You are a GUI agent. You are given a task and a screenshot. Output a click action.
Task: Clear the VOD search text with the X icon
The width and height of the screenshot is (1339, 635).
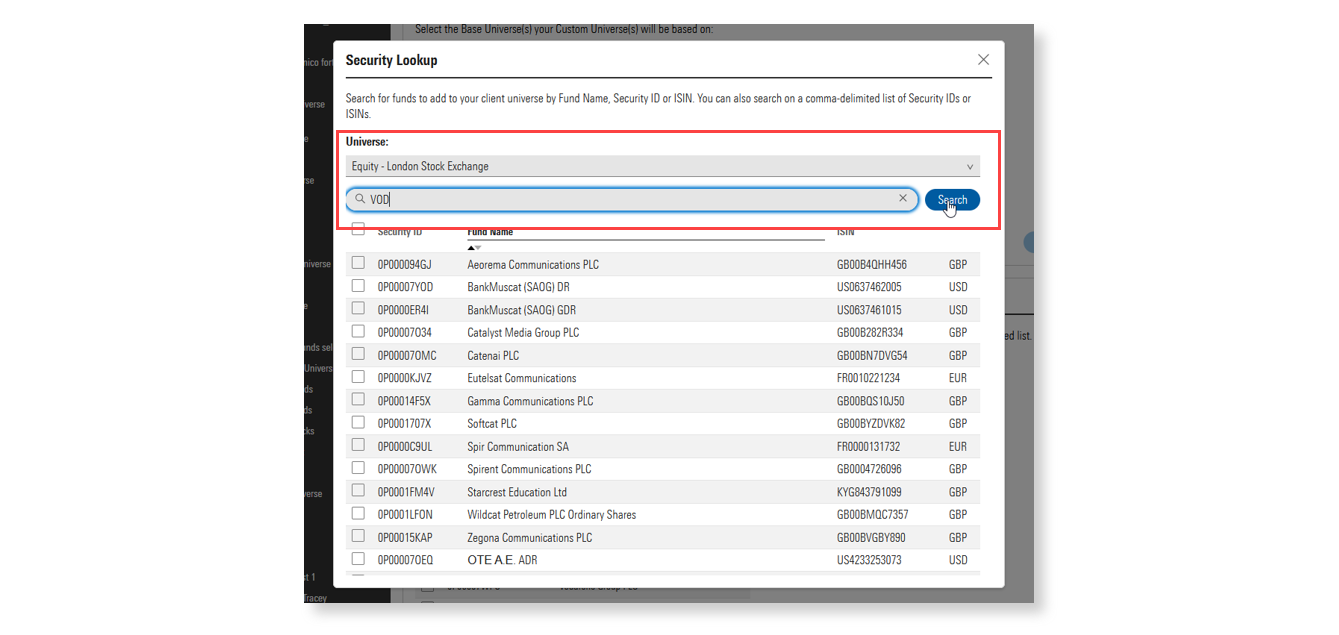[x=902, y=199]
